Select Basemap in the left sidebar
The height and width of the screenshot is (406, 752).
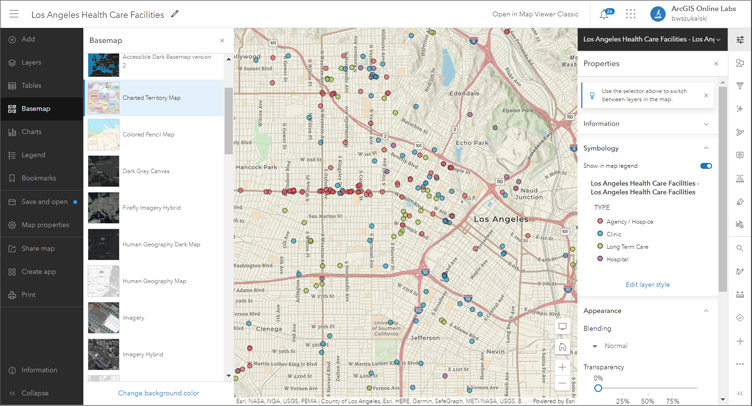pos(41,109)
